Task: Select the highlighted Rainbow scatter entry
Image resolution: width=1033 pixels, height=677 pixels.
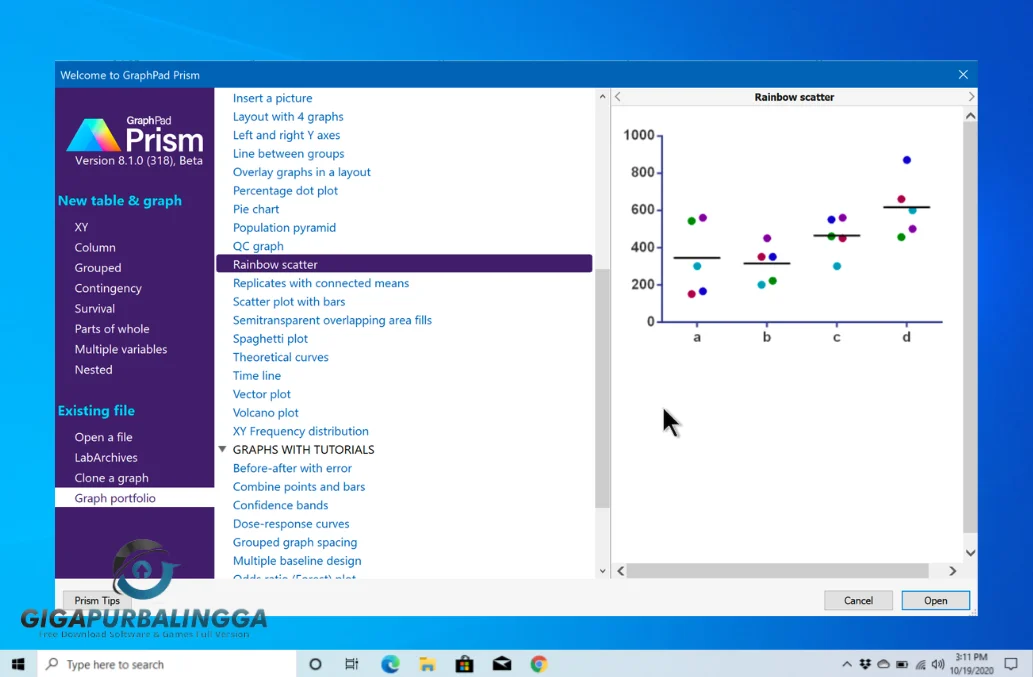Action: pyautogui.click(x=404, y=264)
